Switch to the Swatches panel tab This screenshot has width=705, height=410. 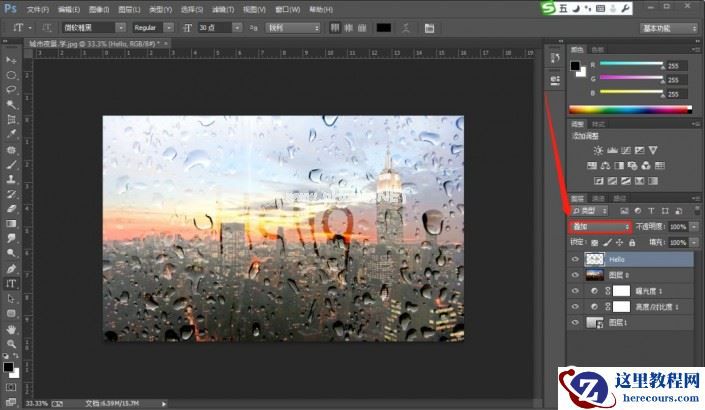[598, 49]
